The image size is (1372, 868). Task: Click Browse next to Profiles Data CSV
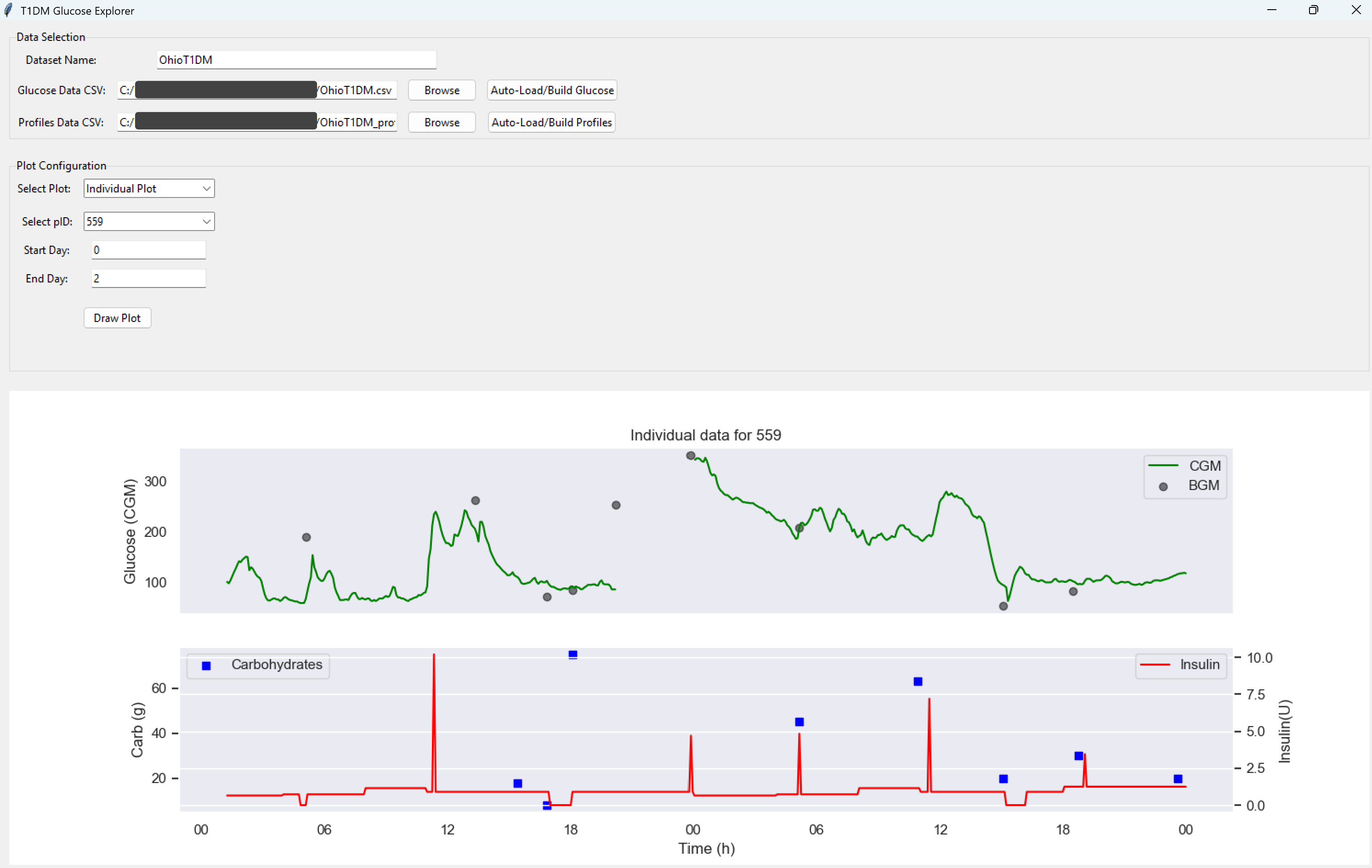(x=442, y=123)
